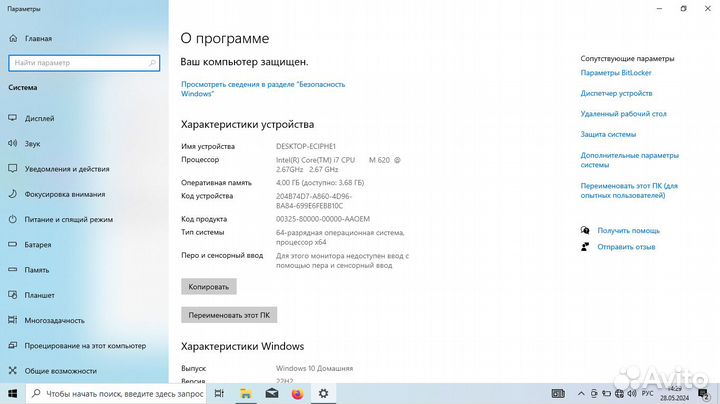The width and height of the screenshot is (720, 404).
Task: Click the Копировать button
Action: click(x=208, y=286)
